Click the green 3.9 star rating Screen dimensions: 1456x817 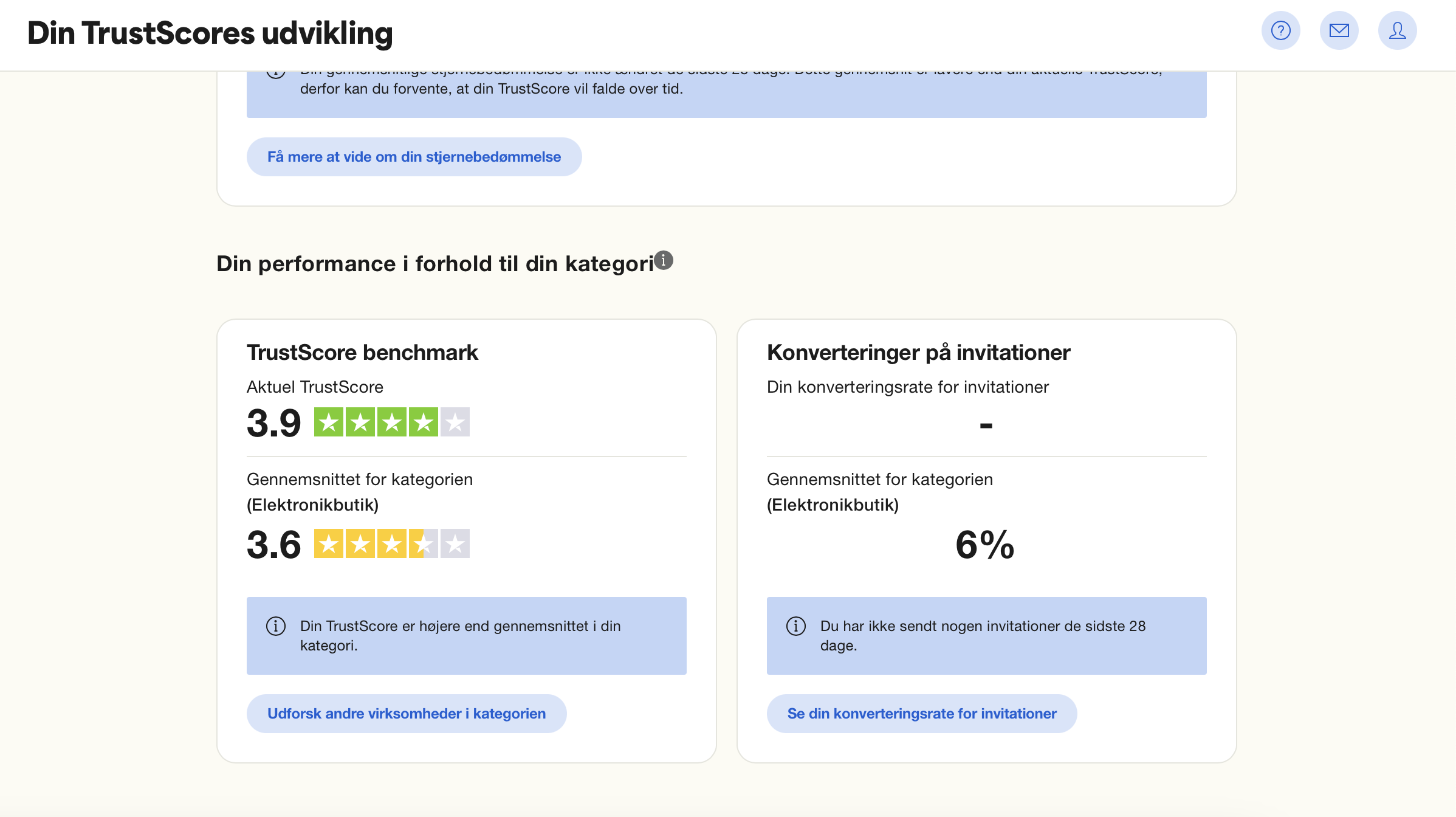(391, 422)
